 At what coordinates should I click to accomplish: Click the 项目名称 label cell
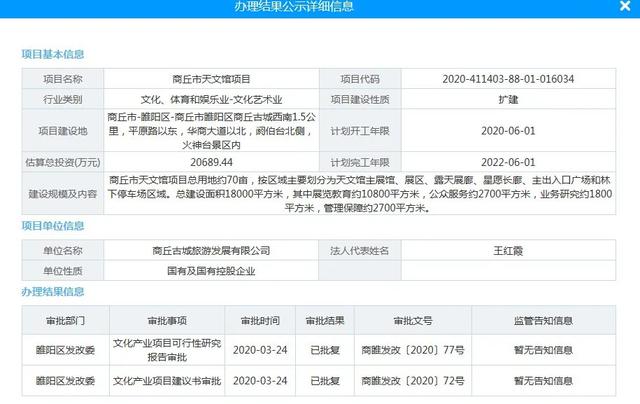(x=62, y=79)
